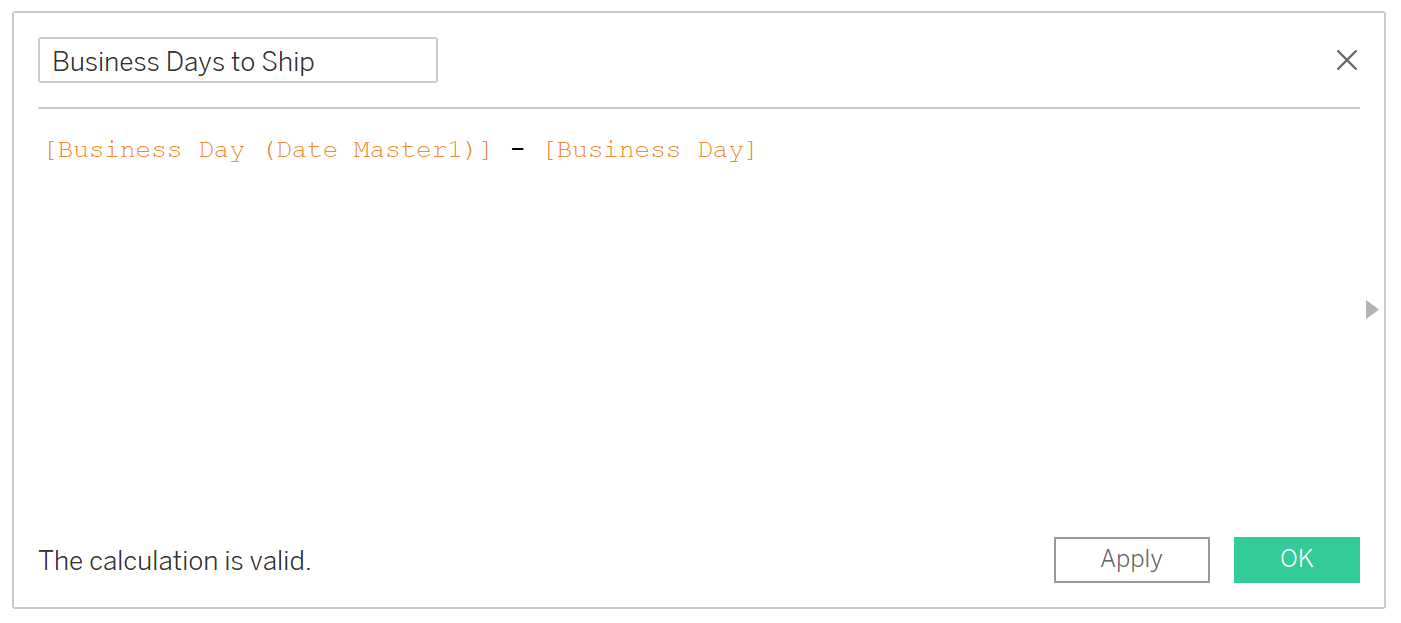Select the [Business Day (Date Master1)] field reference
1401x623 pixels.
click(268, 150)
